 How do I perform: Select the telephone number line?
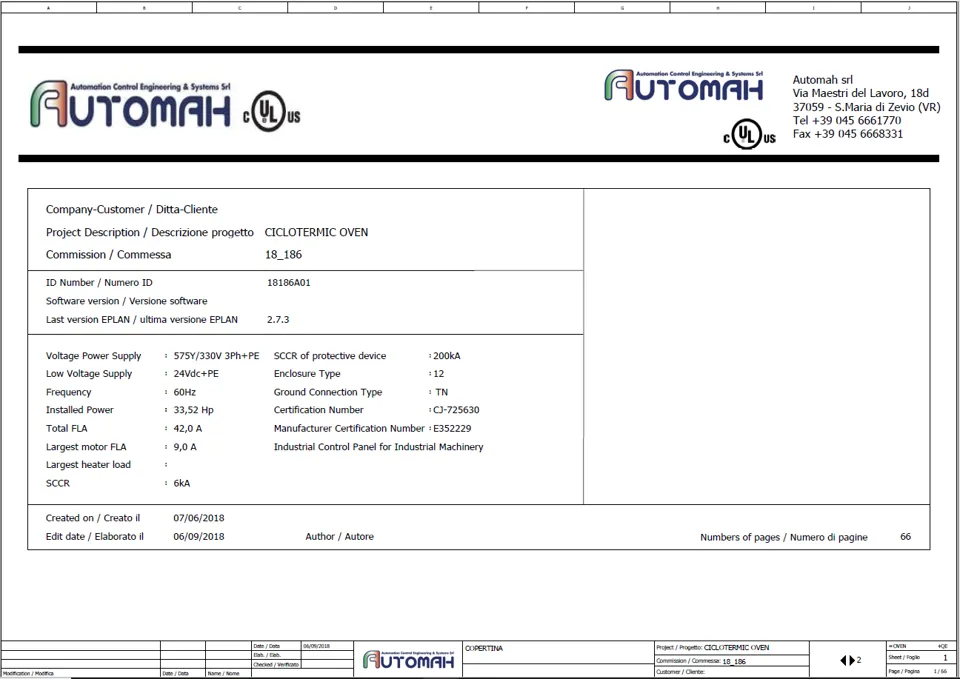coord(847,120)
